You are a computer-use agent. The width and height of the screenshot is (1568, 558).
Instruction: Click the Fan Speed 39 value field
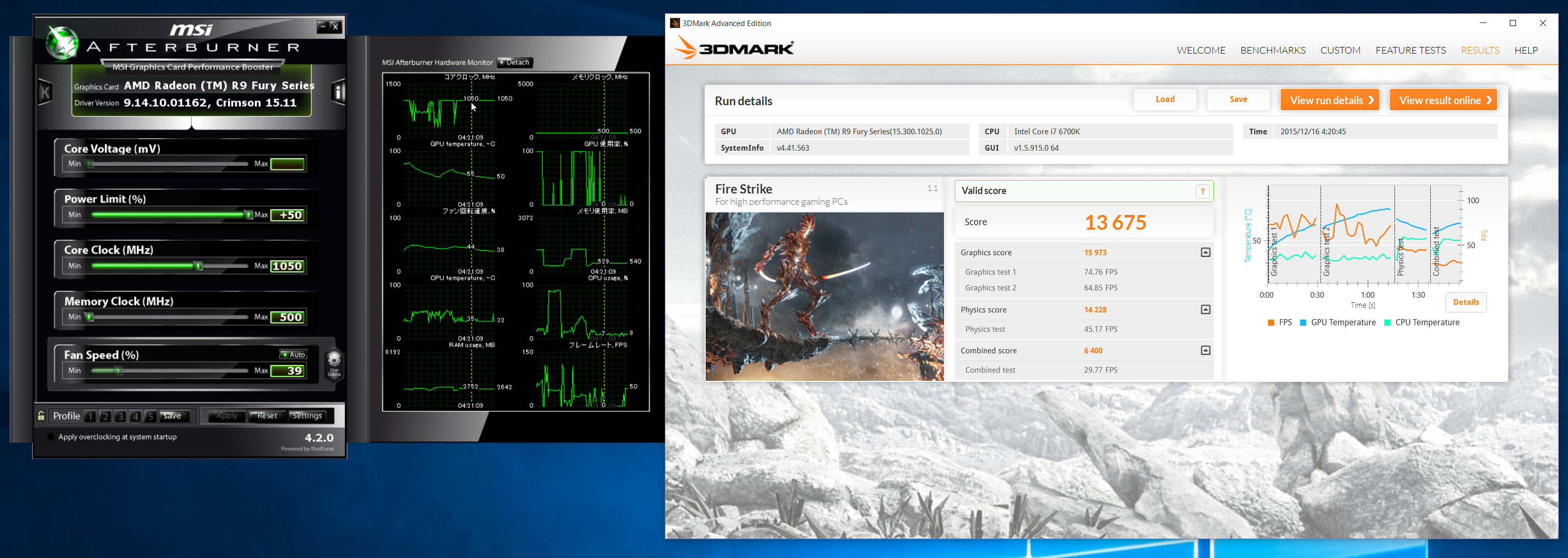coord(287,370)
